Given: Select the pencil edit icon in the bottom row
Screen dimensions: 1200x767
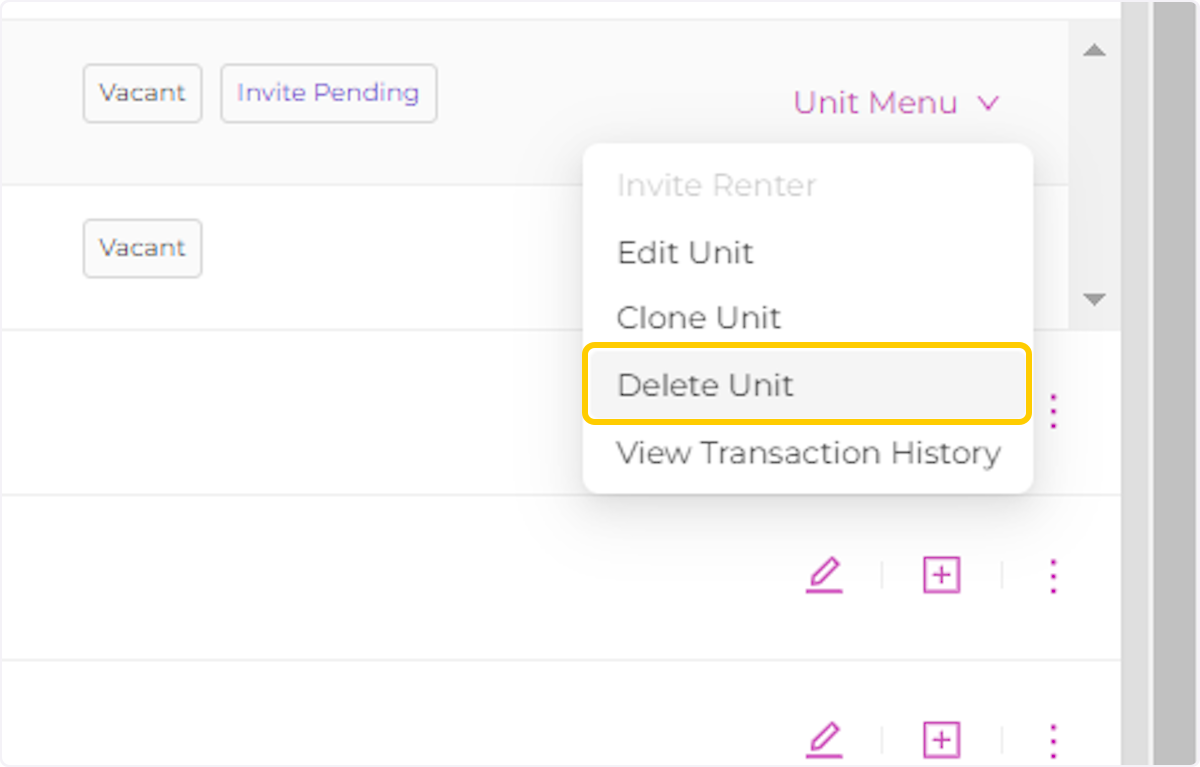Looking at the screenshot, I should [824, 740].
